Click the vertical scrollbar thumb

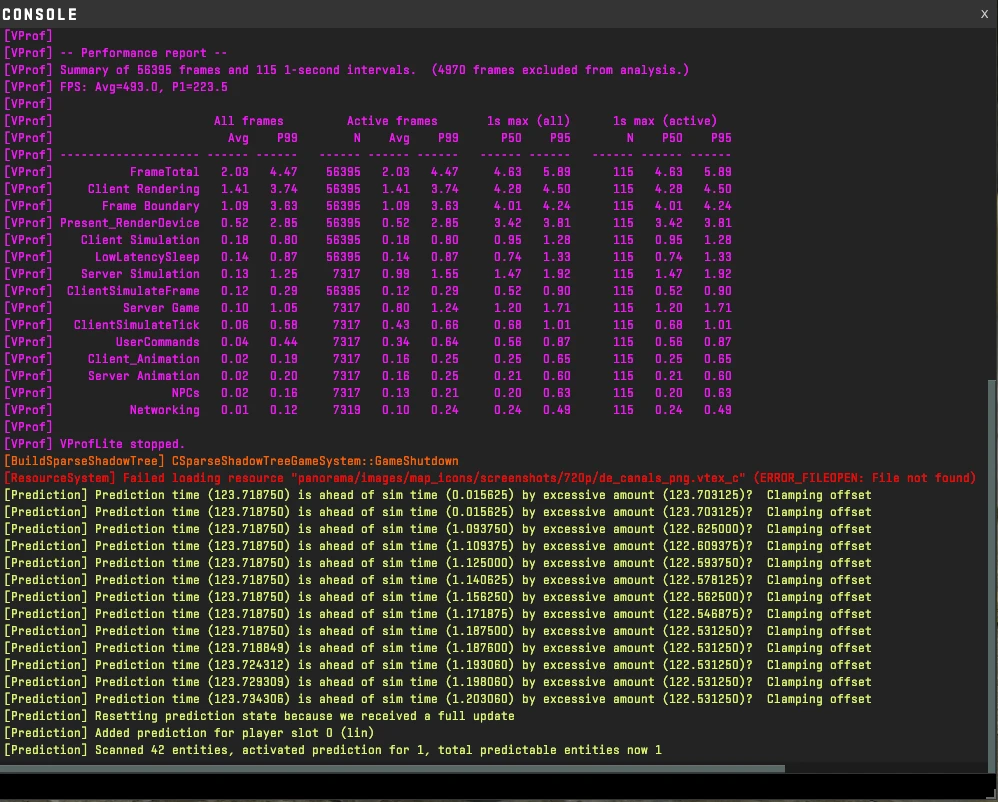(x=993, y=570)
